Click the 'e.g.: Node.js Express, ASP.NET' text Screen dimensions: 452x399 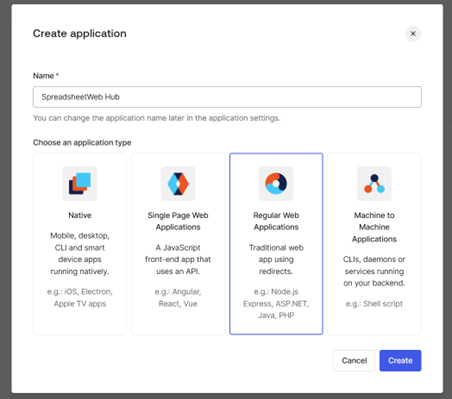tap(276, 303)
